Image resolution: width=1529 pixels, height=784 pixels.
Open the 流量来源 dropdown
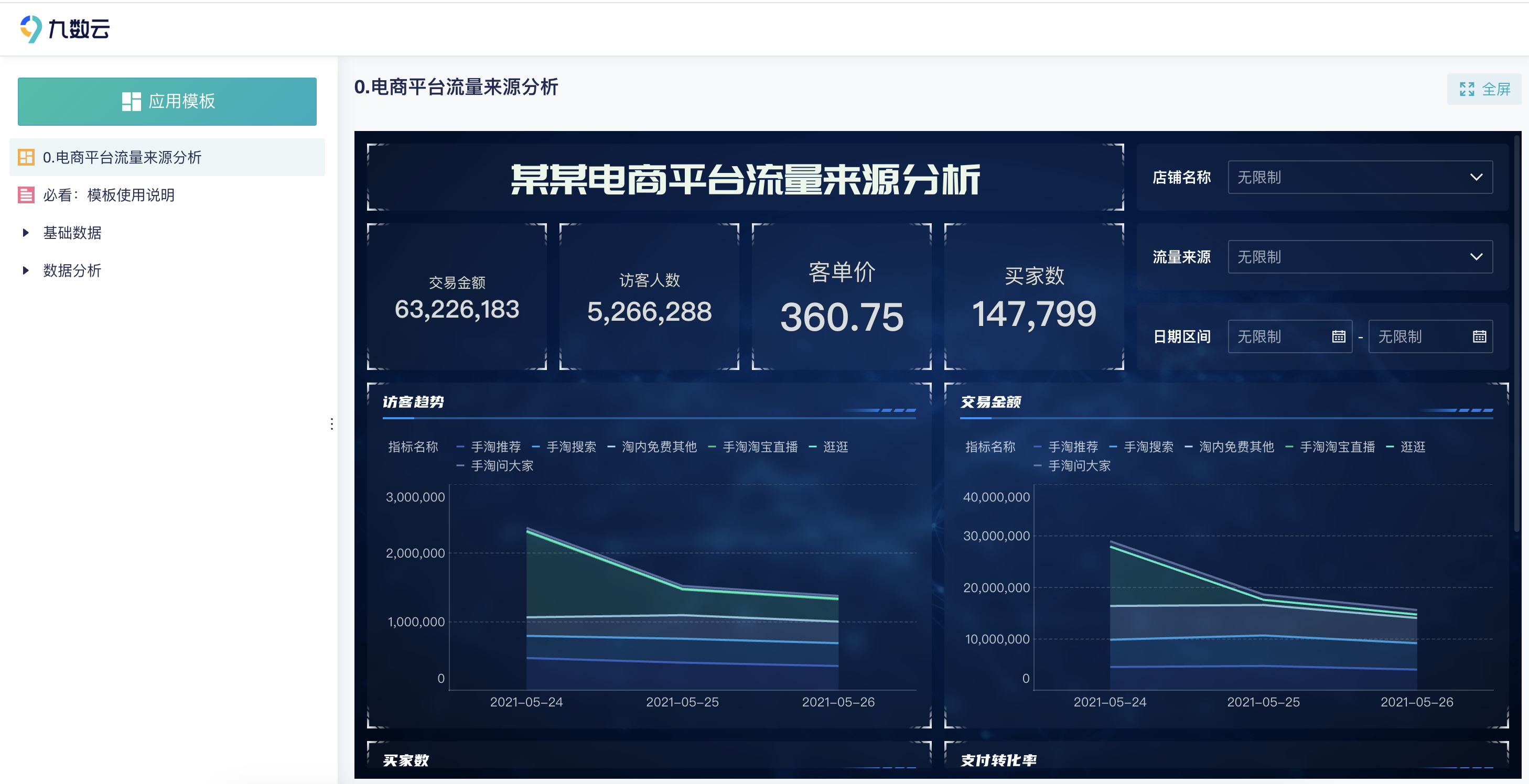pyautogui.click(x=1359, y=257)
